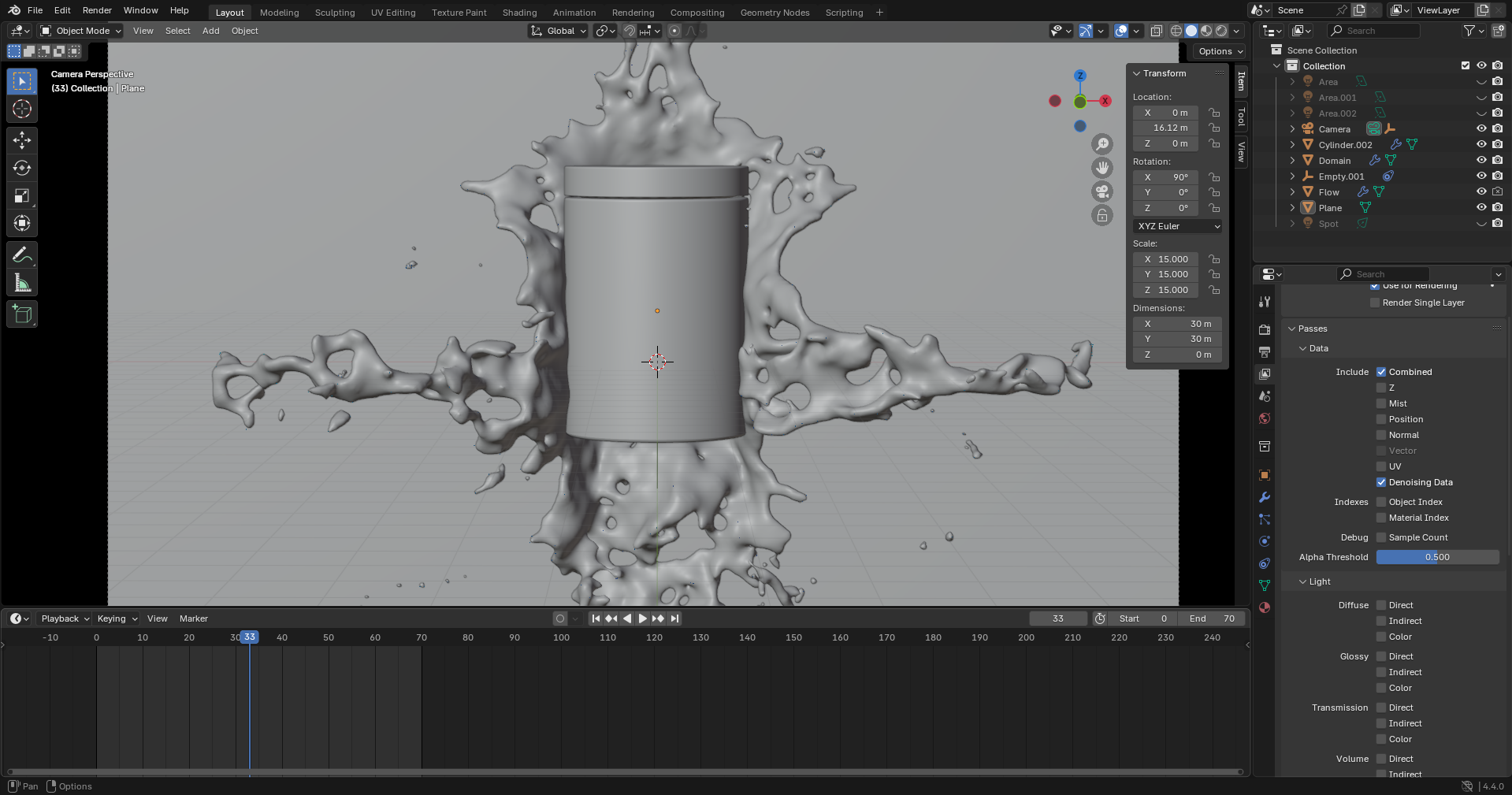Open the Modifier Properties tab

[x=1264, y=497]
